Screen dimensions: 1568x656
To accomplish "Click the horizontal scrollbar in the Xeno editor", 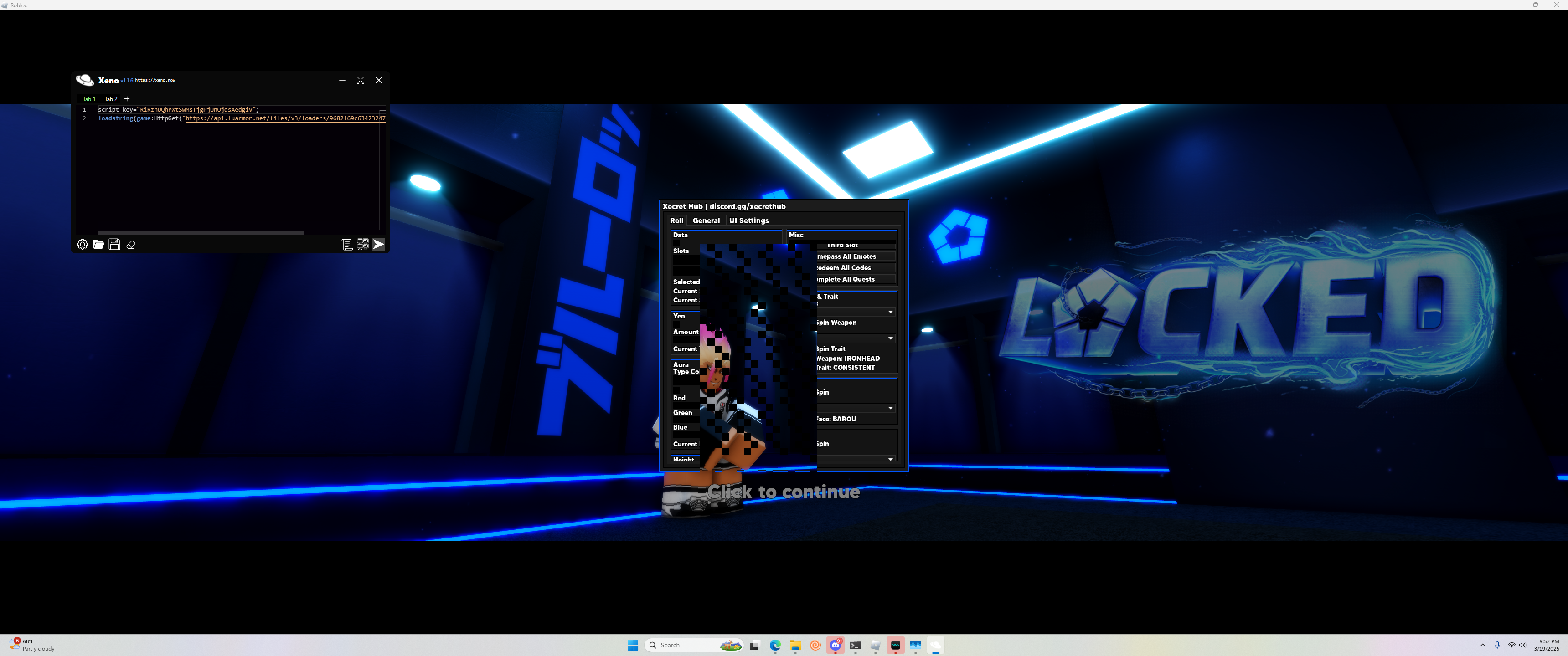I will click(200, 232).
